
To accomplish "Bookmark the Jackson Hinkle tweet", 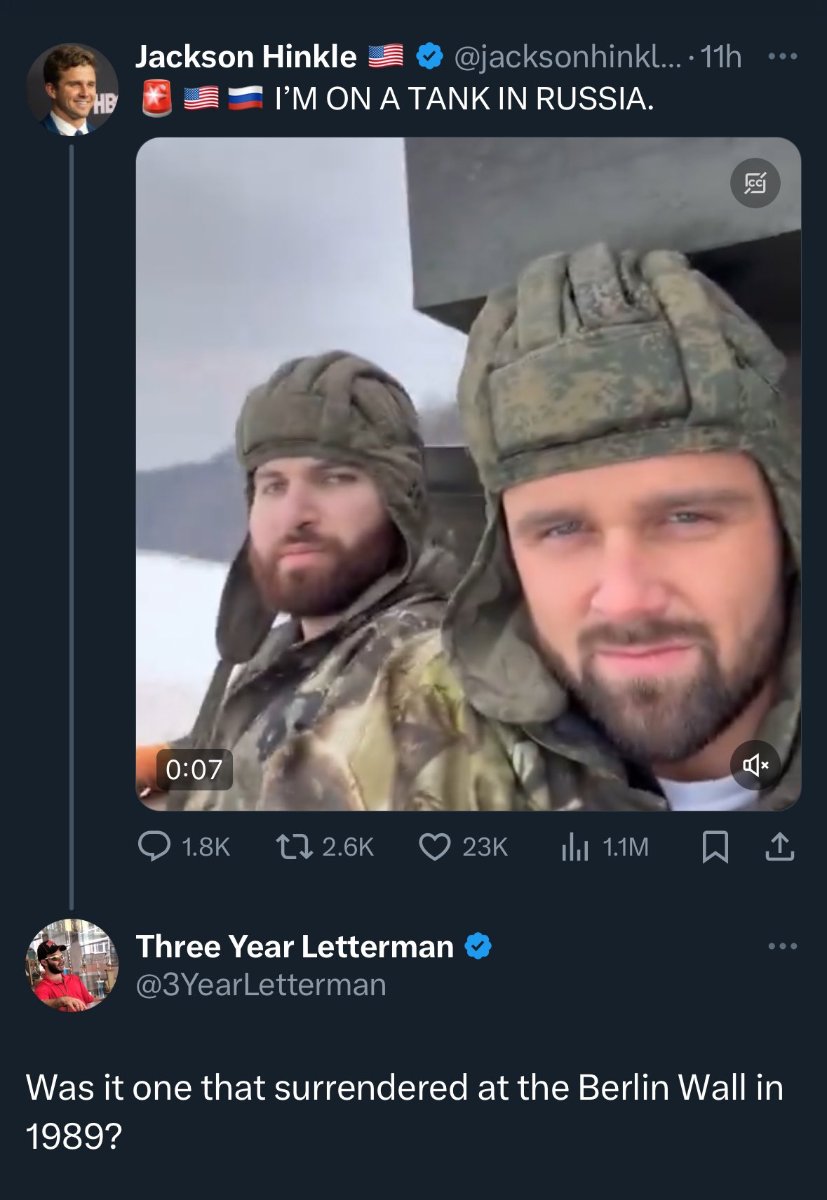I will 714,847.
